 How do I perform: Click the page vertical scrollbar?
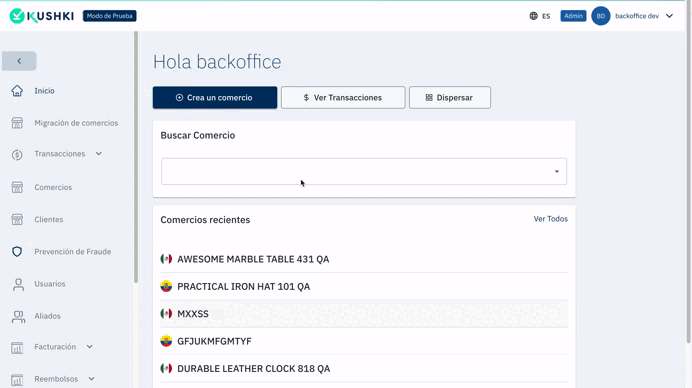pyautogui.click(x=689, y=172)
